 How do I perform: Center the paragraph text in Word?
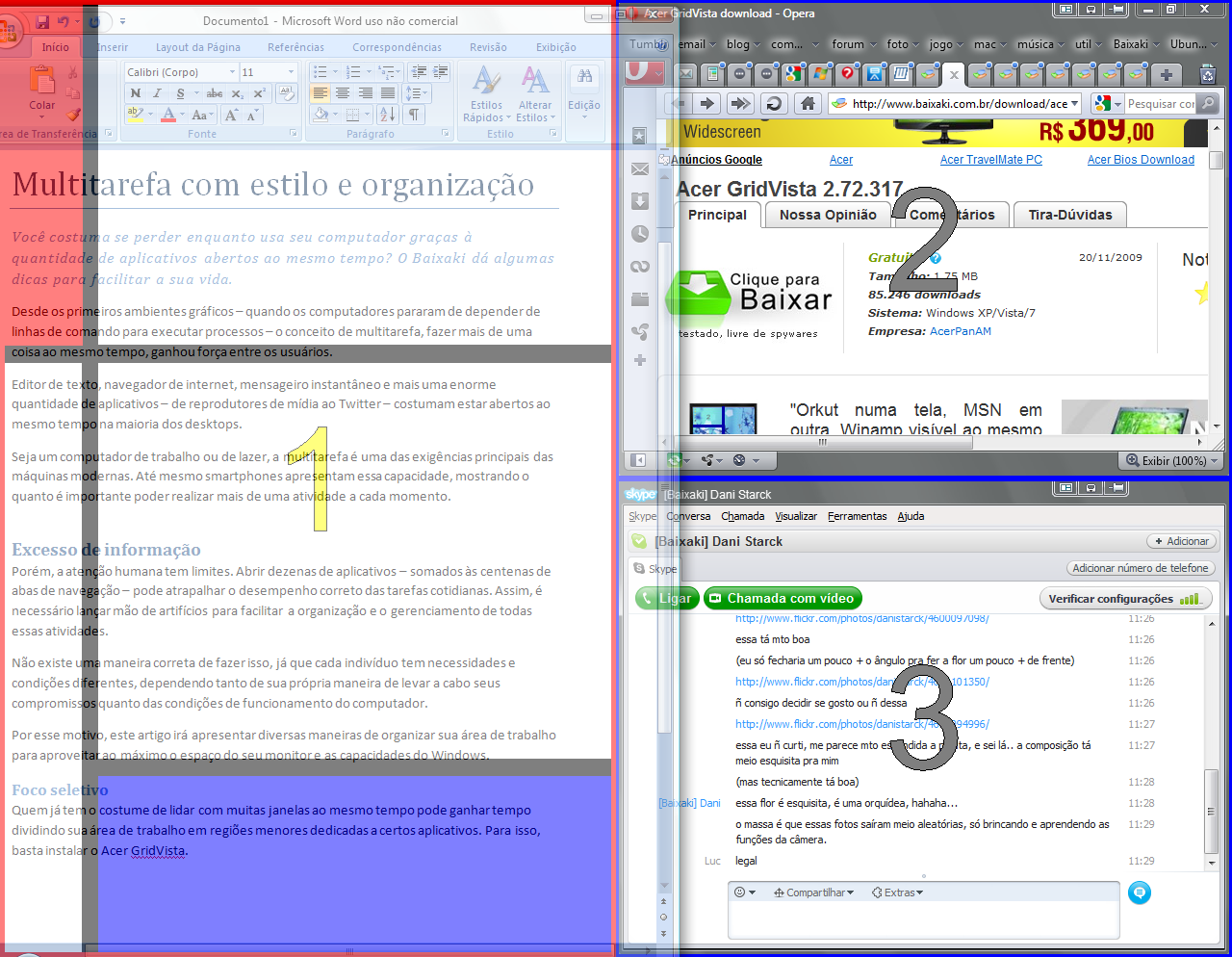coord(343,93)
